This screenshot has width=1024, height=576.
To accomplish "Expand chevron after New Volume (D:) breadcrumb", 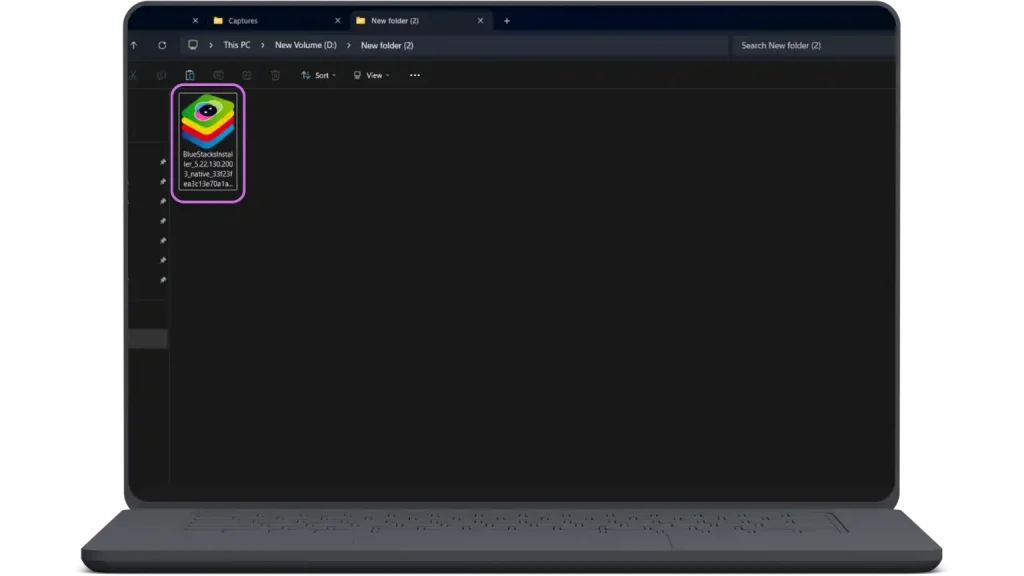I will click(x=349, y=45).
